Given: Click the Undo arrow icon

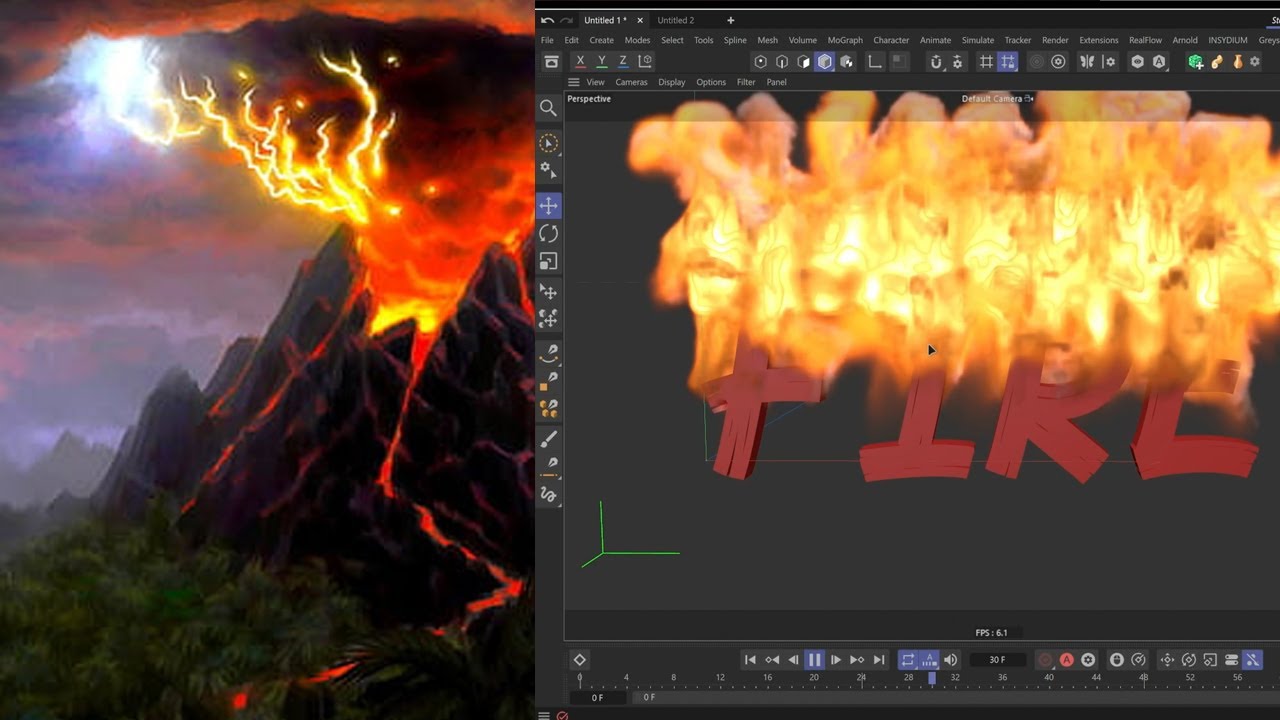Looking at the screenshot, I should (x=547, y=20).
